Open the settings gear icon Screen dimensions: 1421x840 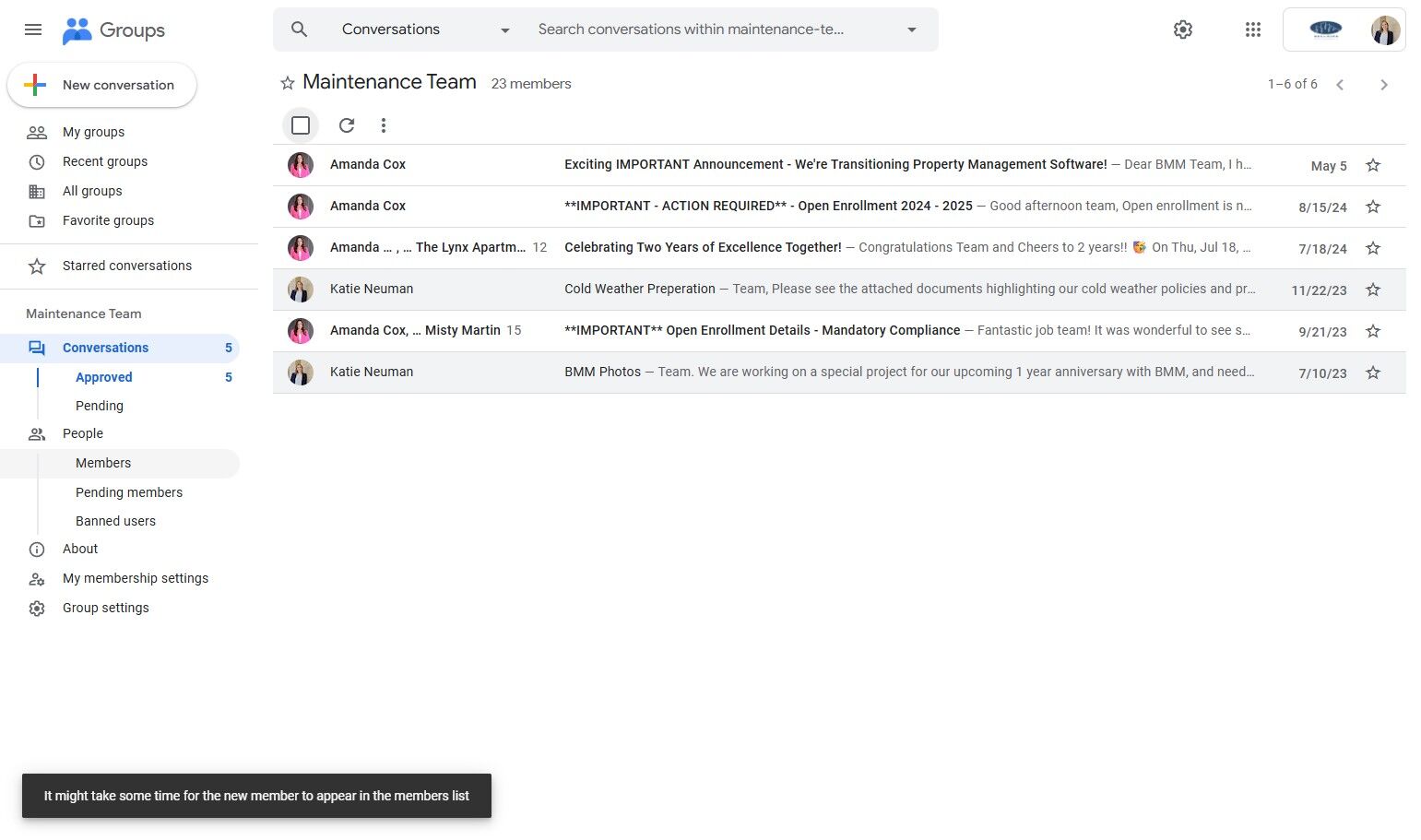pyautogui.click(x=1183, y=30)
